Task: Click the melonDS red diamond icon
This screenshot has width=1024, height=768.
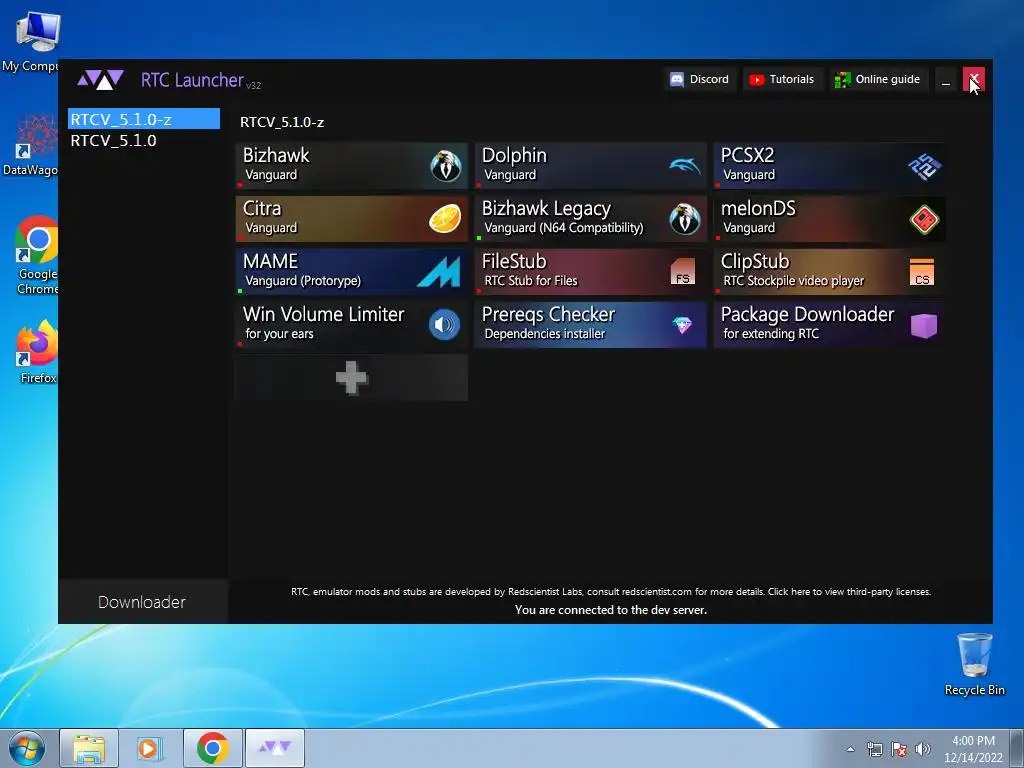Action: 924,219
